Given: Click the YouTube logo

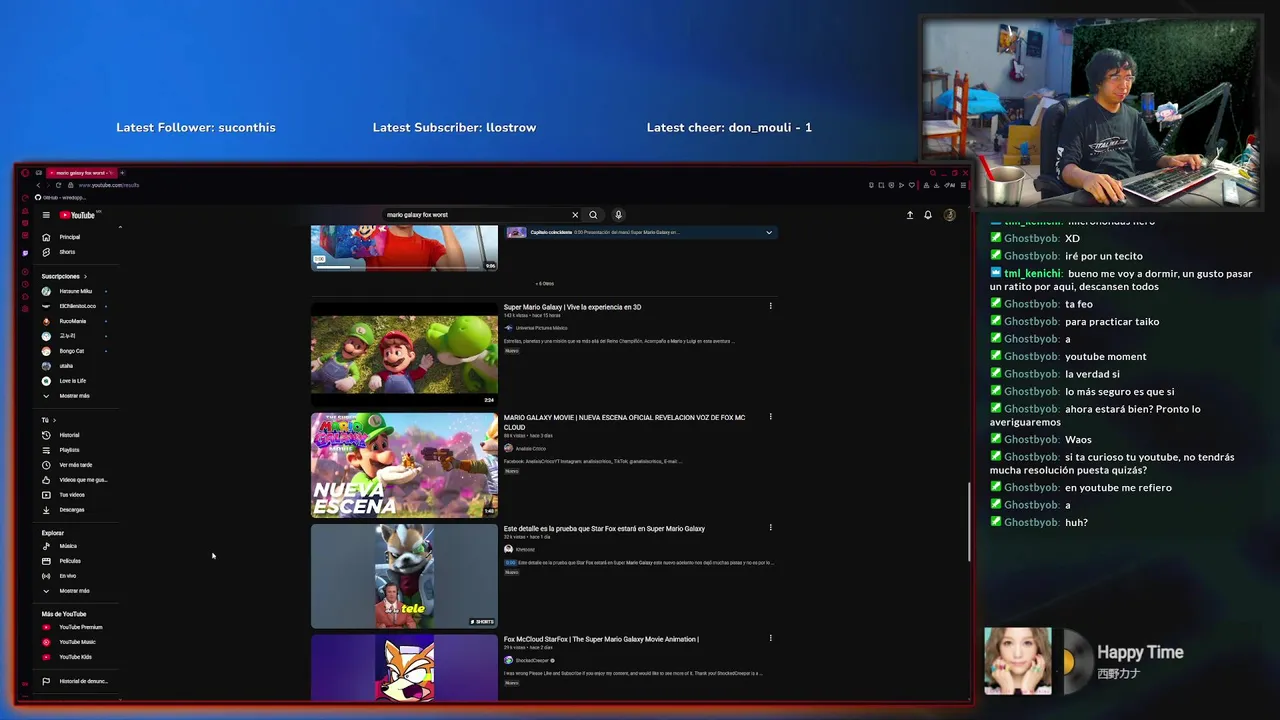Looking at the screenshot, I should pyautogui.click(x=77, y=215).
